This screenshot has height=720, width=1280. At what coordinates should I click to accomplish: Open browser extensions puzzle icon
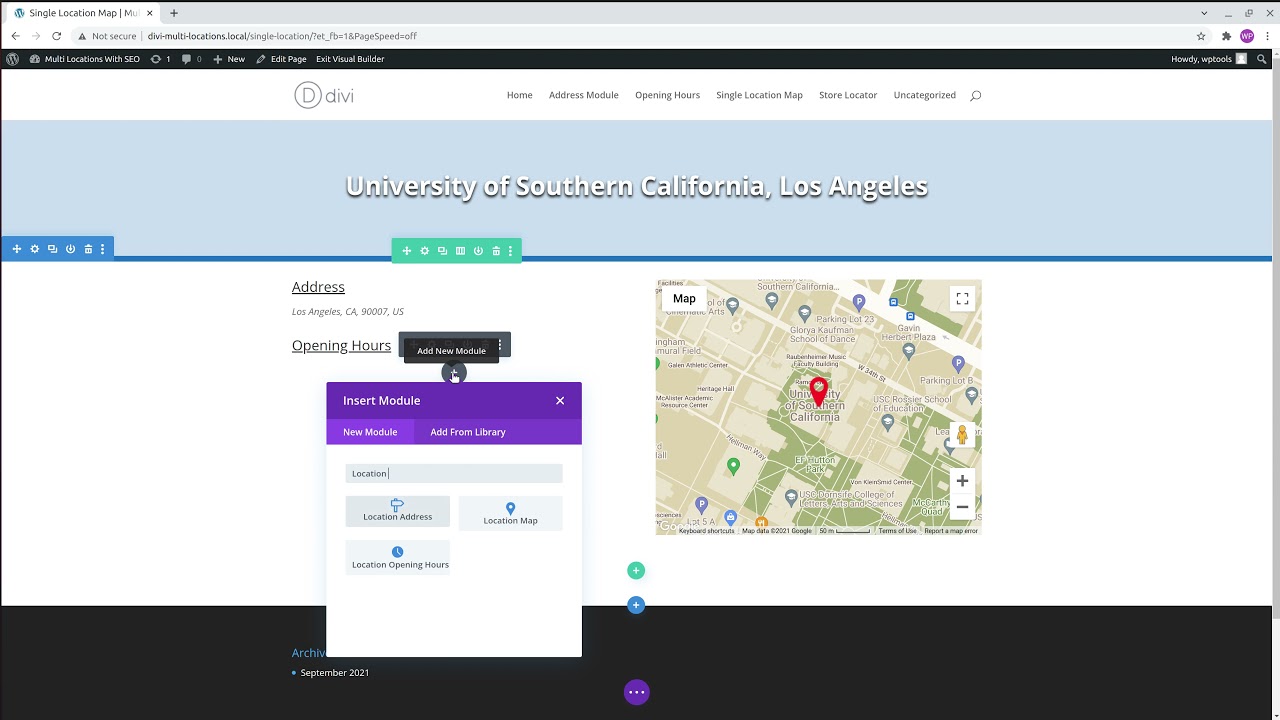[1226, 36]
